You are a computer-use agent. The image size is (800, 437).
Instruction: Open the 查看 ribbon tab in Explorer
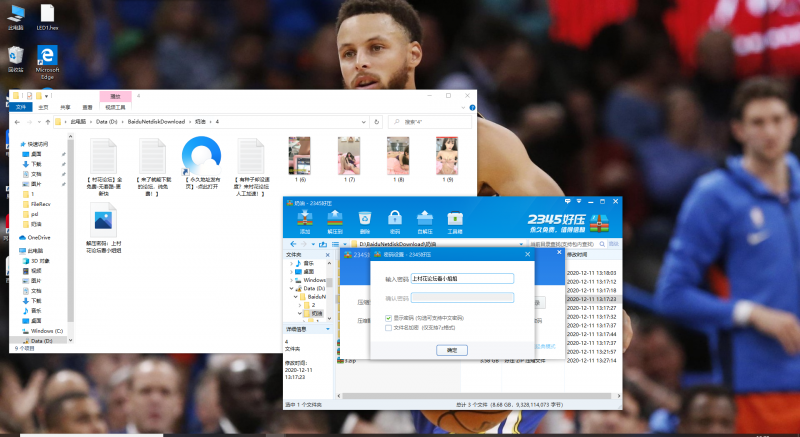pos(88,107)
